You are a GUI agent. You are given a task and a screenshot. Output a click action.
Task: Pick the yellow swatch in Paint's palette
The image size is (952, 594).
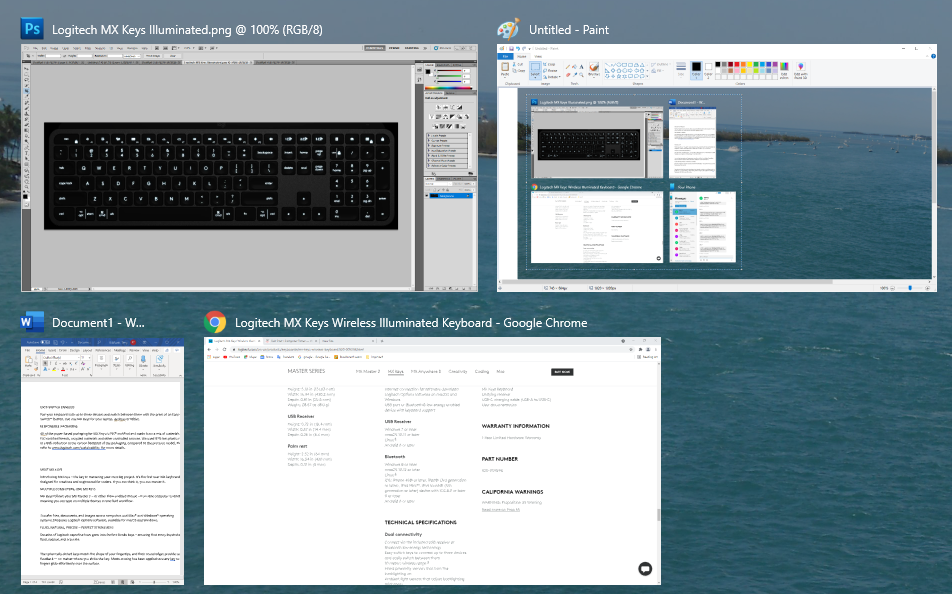(x=750, y=64)
